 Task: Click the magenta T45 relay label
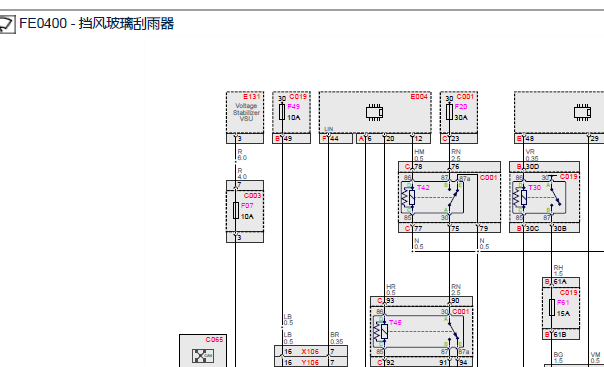395,322
